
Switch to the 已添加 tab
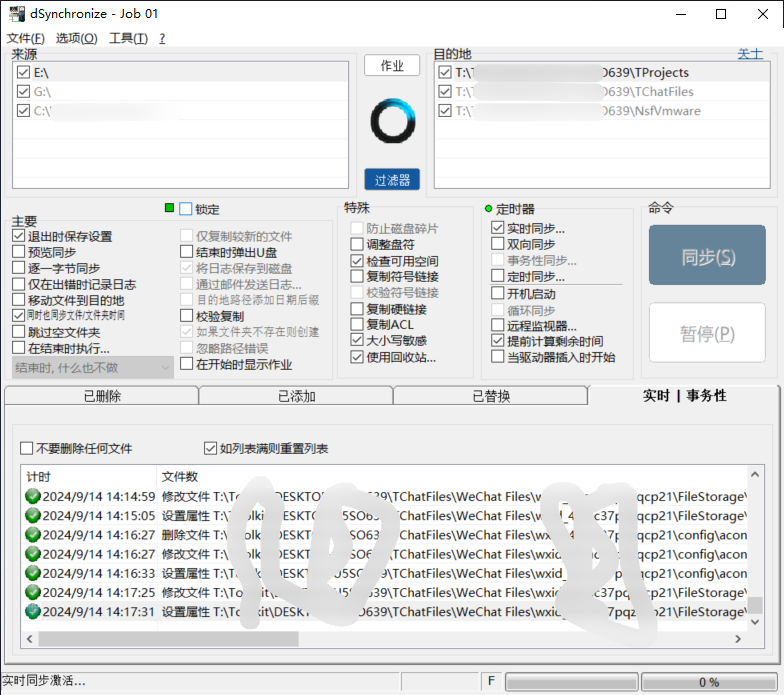pyautogui.click(x=296, y=396)
